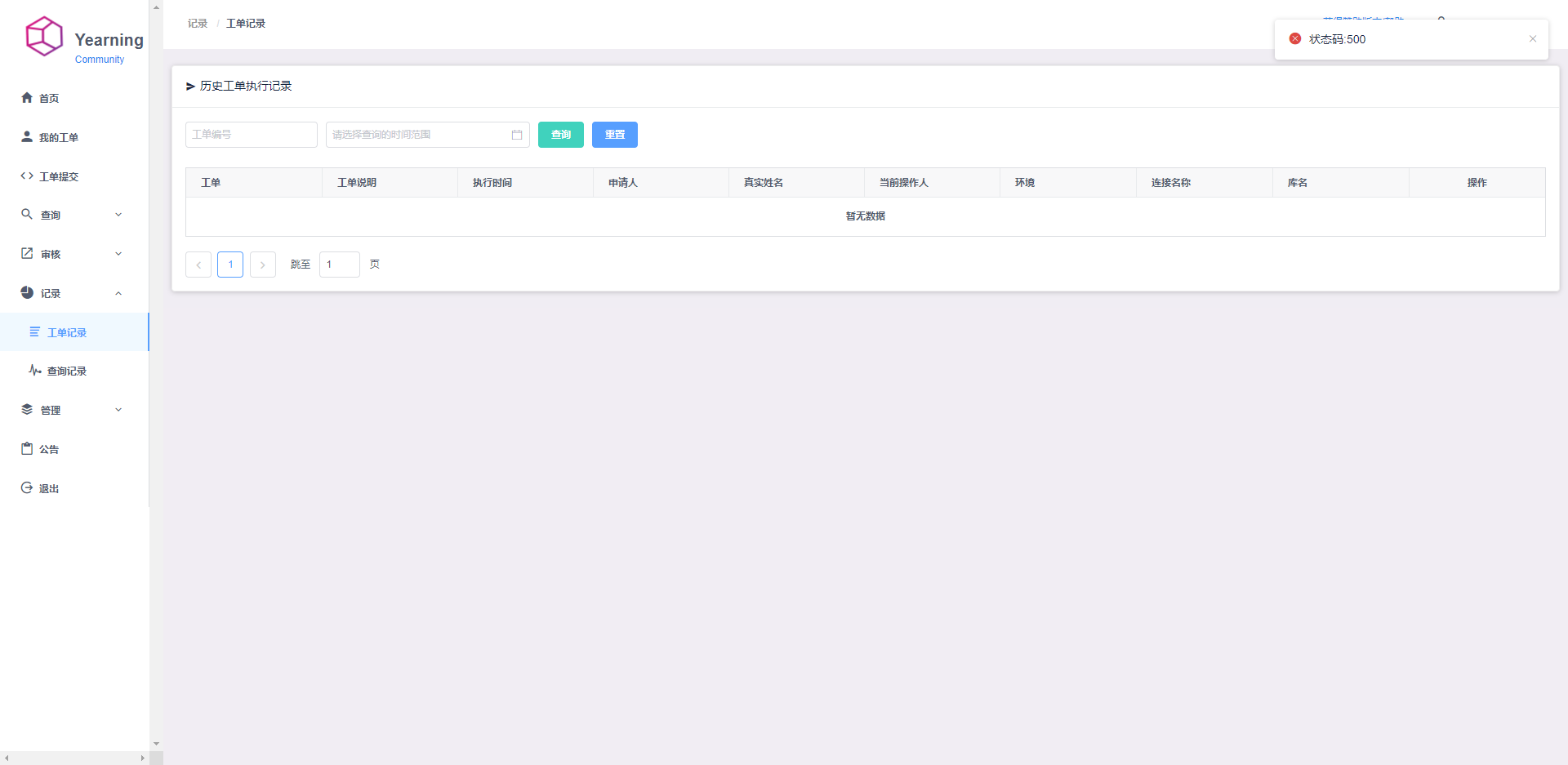Select 查询记录 in the sidebar

67,370
